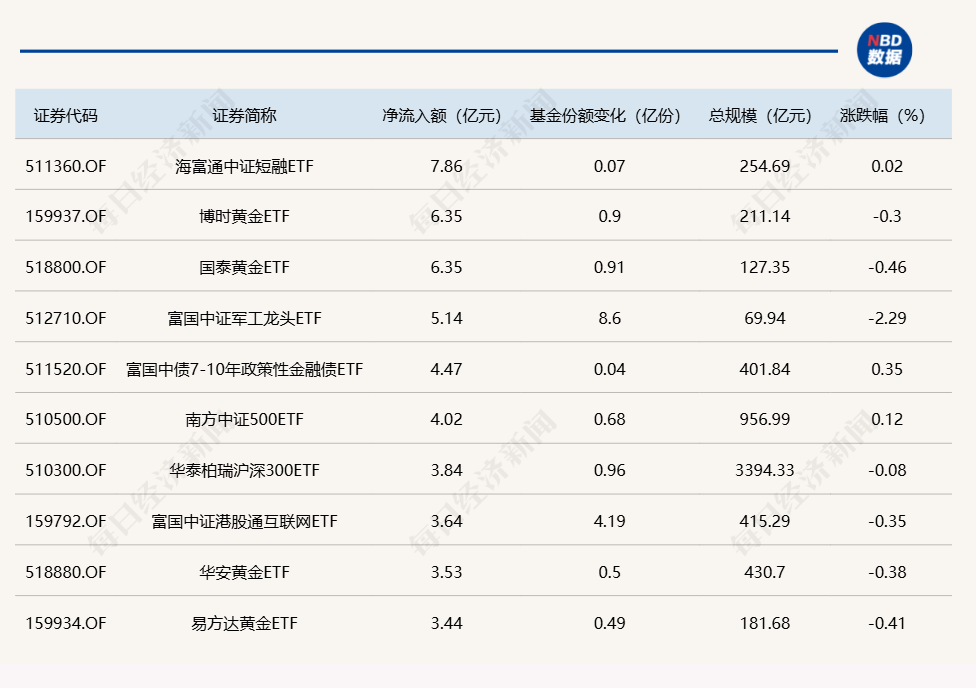Click 华泰柏瑞沪深300ETF fund name

pos(244,470)
